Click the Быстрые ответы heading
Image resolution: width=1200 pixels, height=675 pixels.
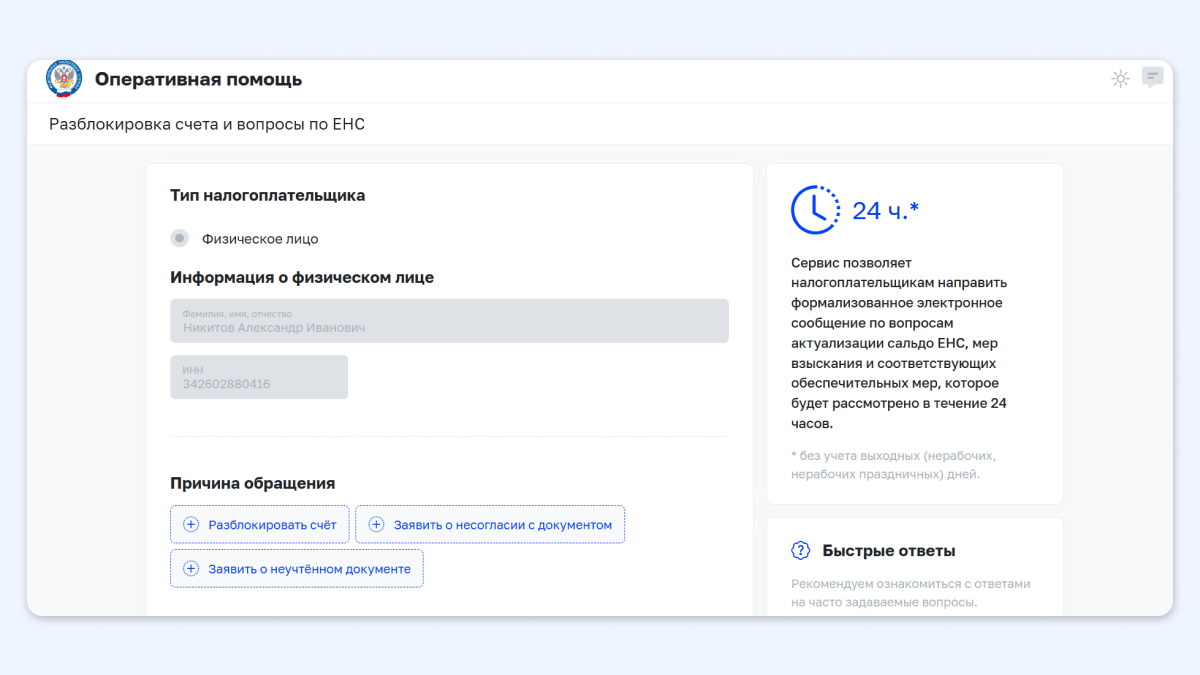coord(889,551)
